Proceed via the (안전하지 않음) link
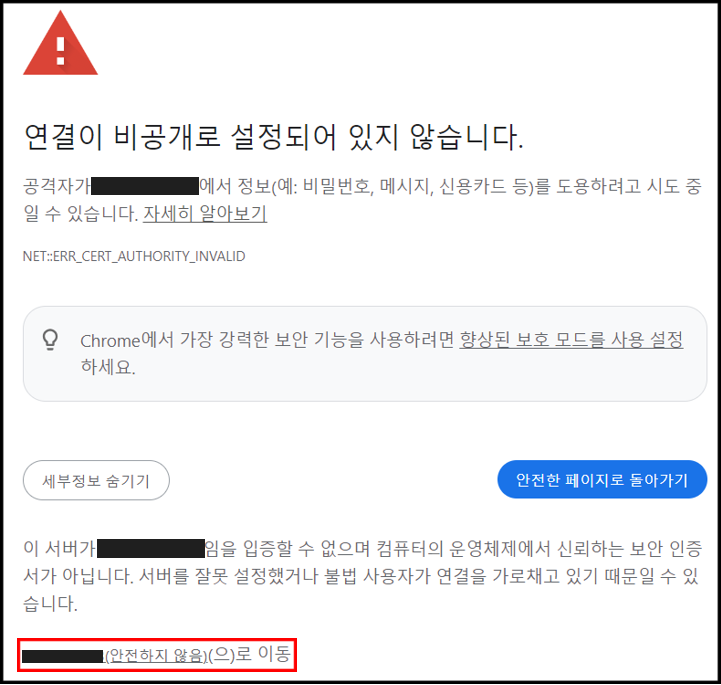The image size is (721, 685). (156, 656)
